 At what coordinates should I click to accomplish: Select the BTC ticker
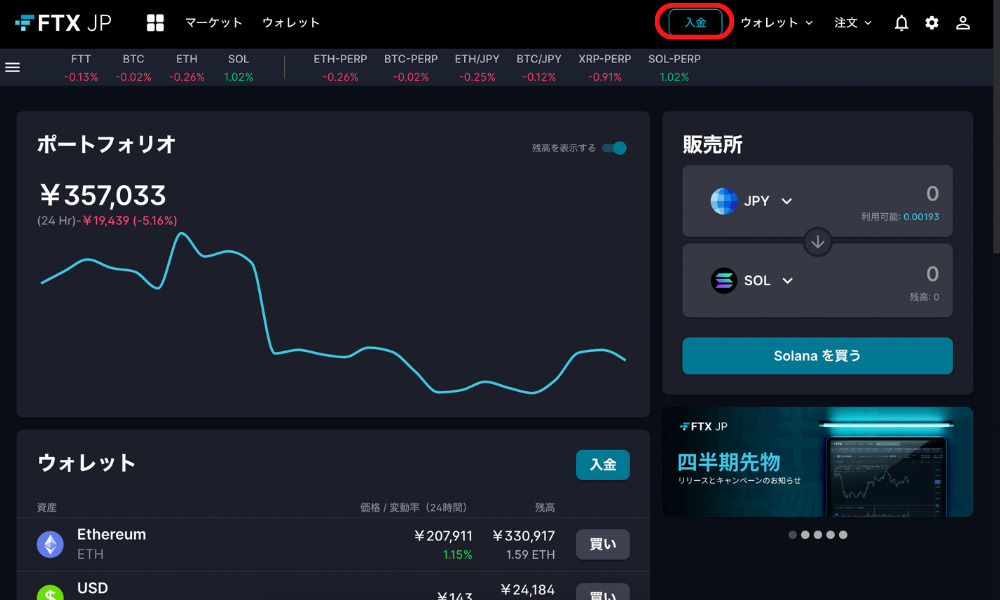[133, 68]
